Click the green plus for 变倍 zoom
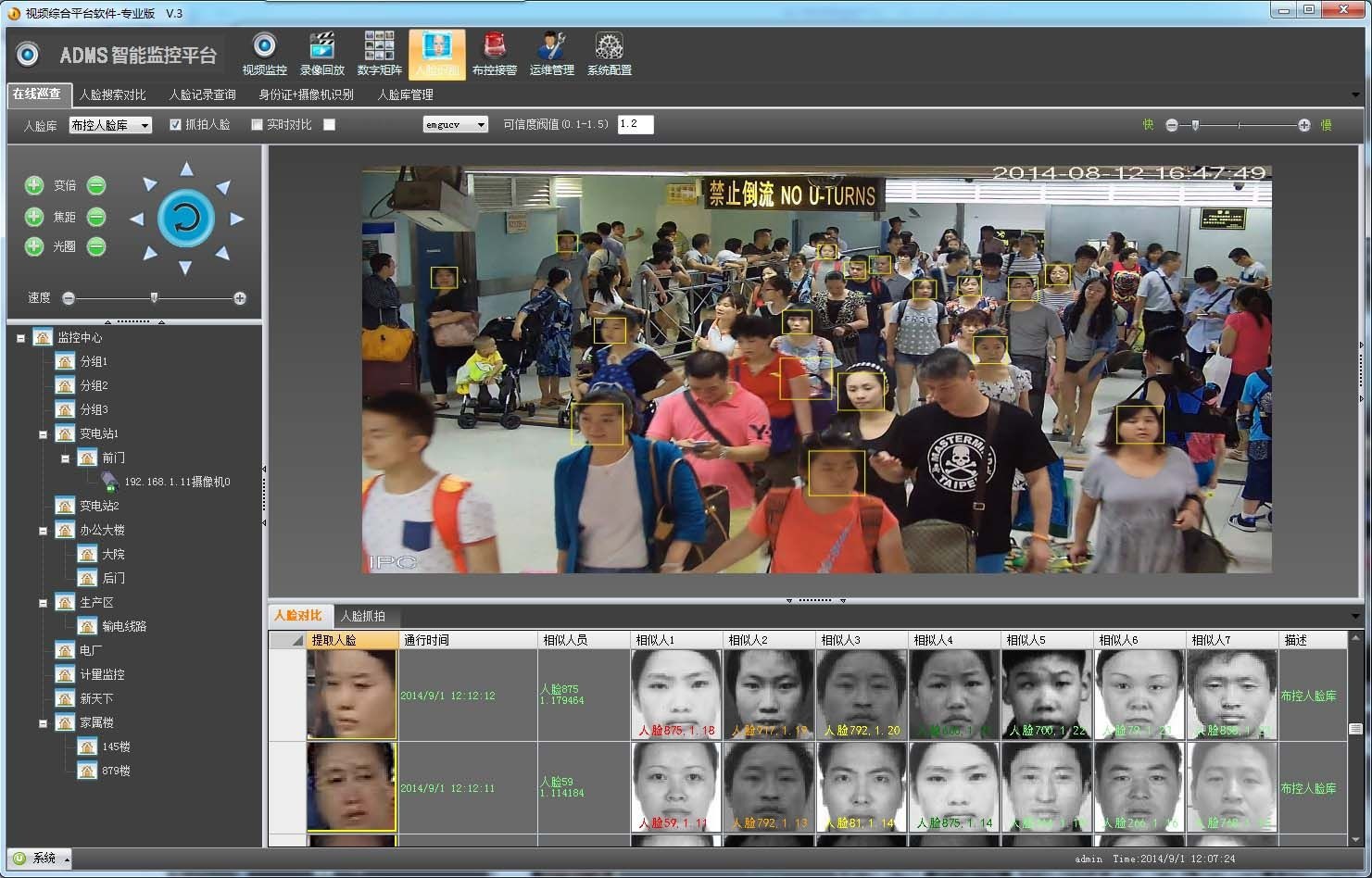Image resolution: width=1372 pixels, height=878 pixels. pyautogui.click(x=34, y=185)
